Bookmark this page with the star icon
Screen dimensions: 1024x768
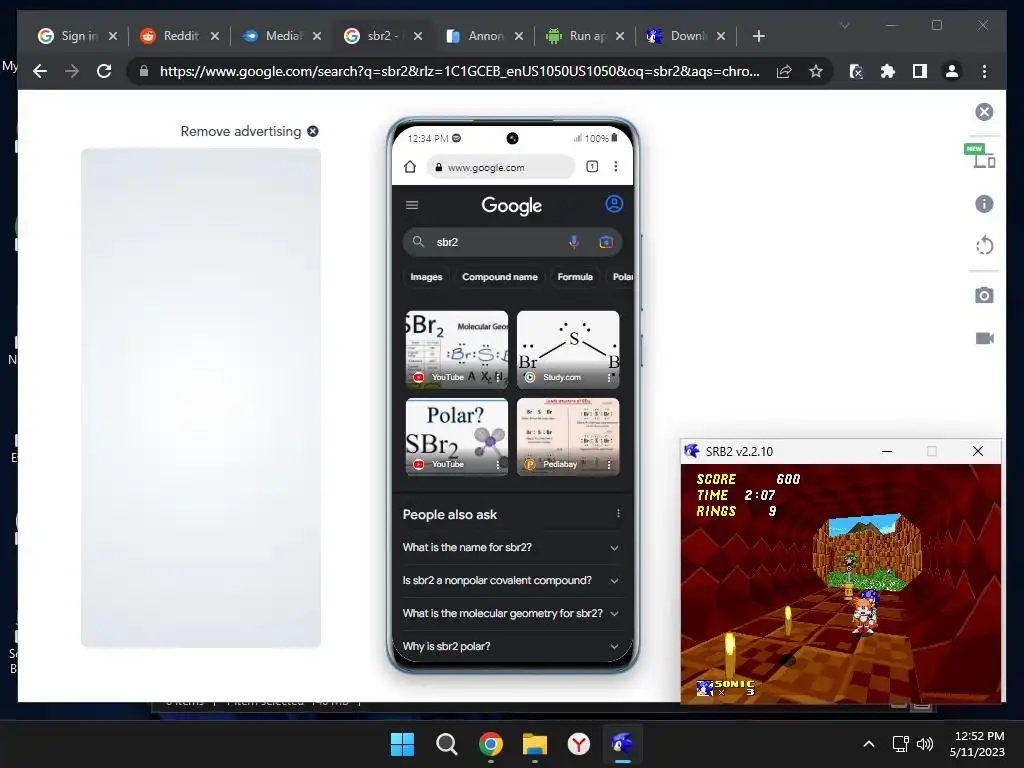816,71
